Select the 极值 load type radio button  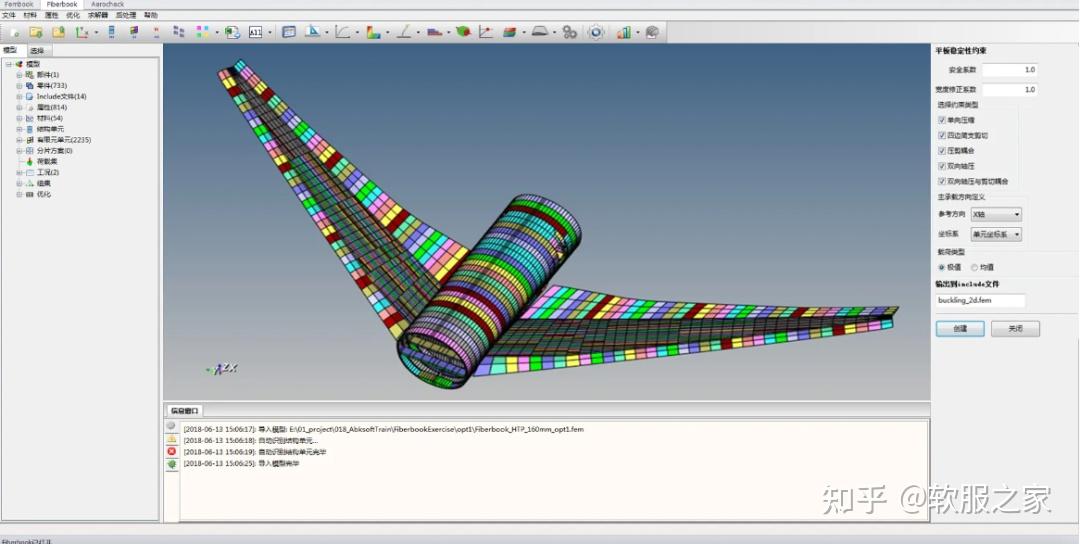[942, 267]
